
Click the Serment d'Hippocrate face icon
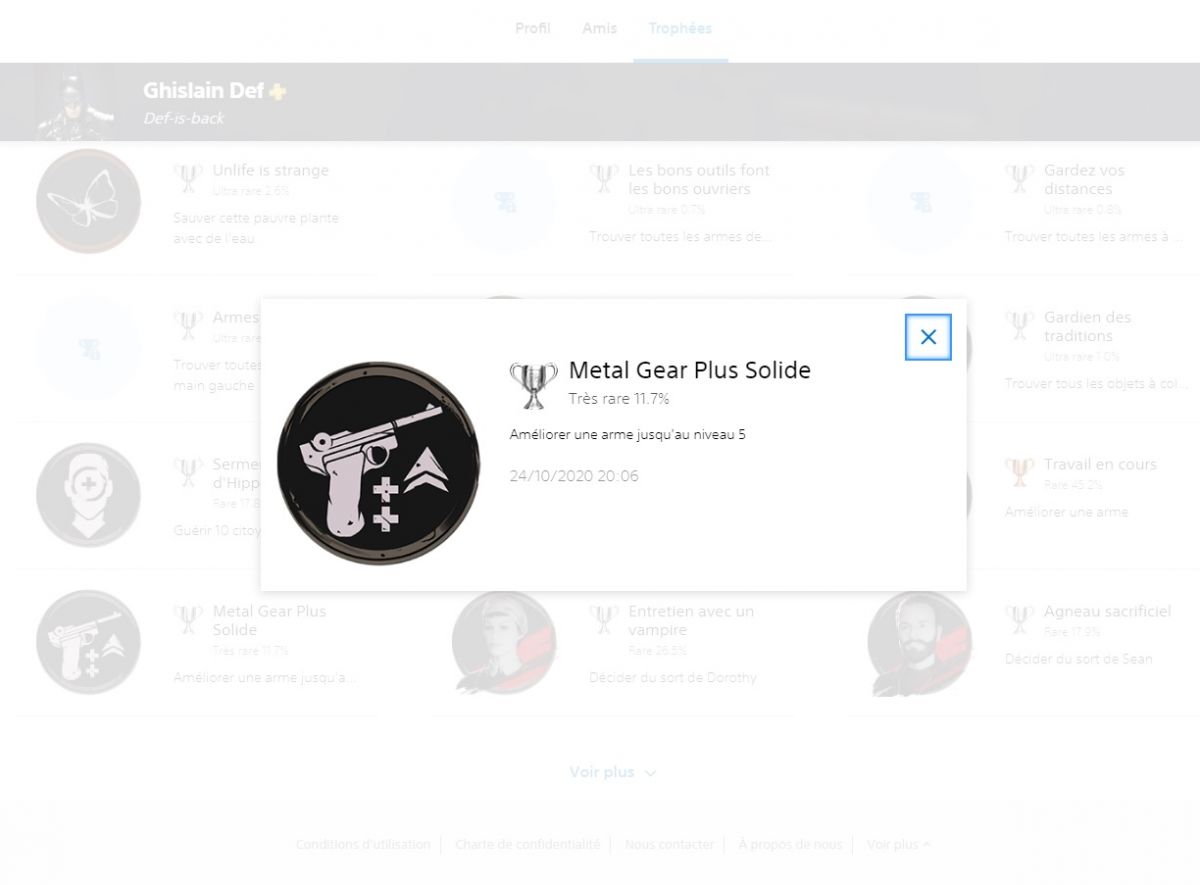coord(88,495)
